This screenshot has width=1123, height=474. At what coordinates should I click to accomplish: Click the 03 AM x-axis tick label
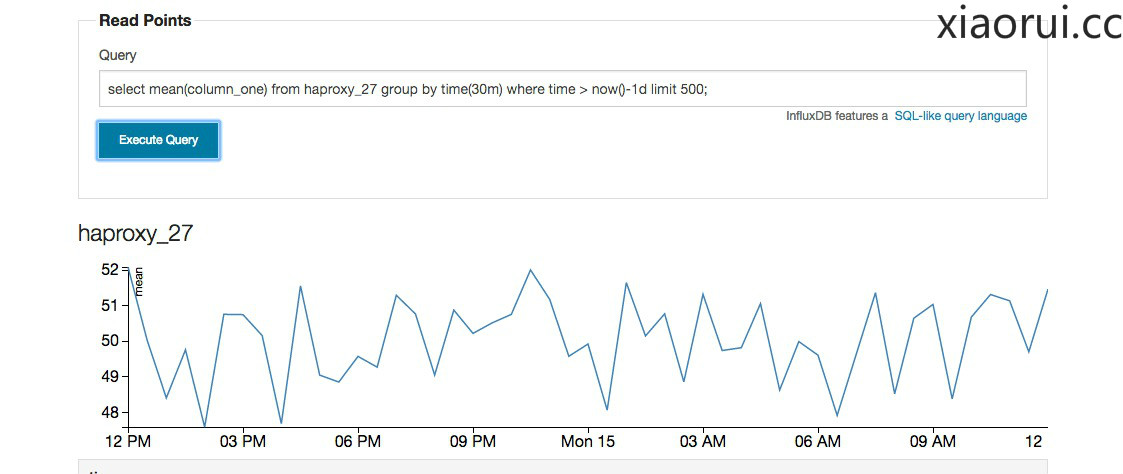(703, 441)
